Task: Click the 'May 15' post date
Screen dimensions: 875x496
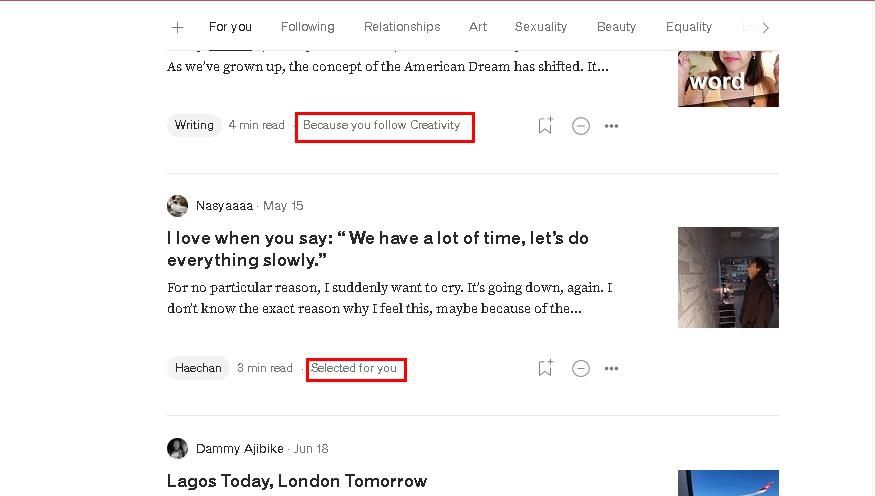Action: tap(283, 206)
